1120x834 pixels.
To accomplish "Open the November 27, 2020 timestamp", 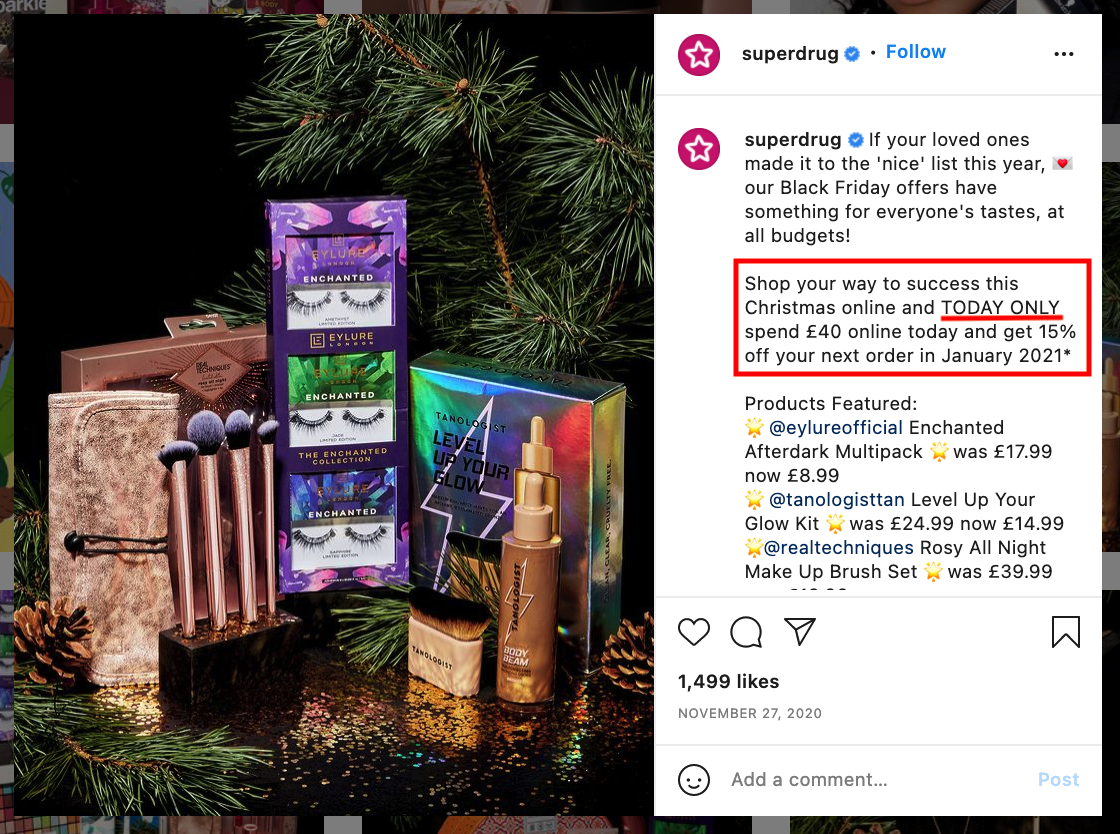I will [749, 713].
